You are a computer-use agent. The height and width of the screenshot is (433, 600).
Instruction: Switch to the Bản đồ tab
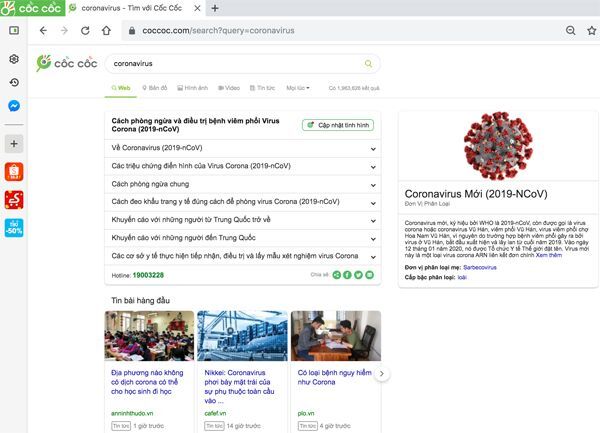(x=155, y=88)
